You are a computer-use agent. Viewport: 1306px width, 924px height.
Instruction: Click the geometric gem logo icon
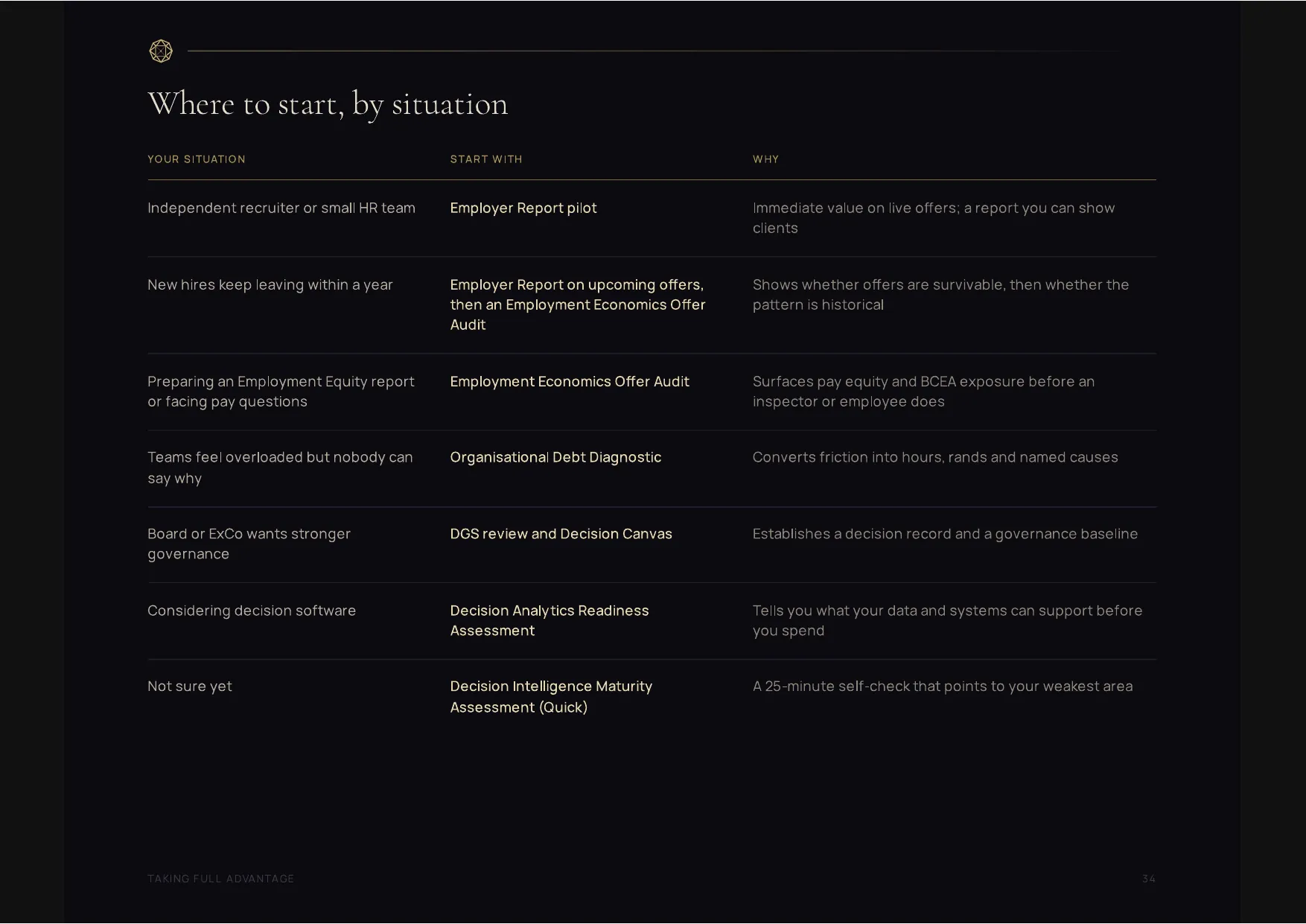(161, 51)
